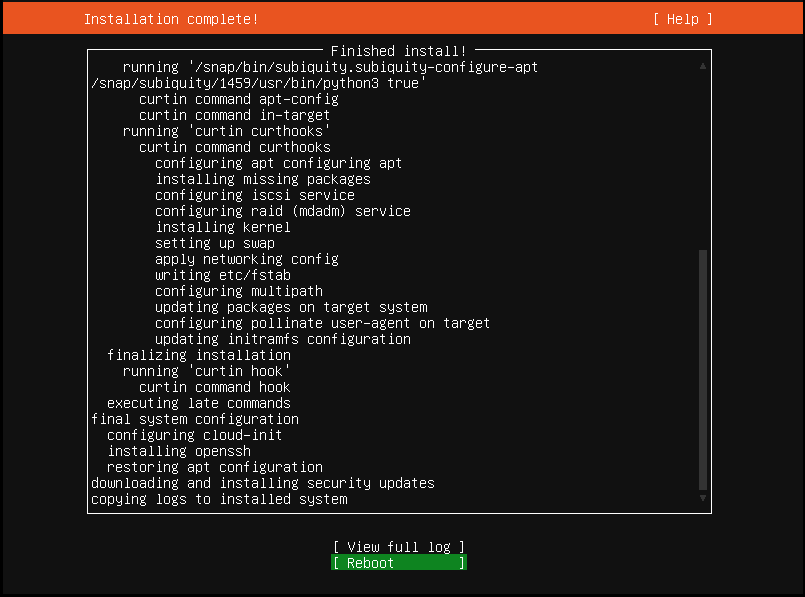805x597 pixels.
Task: Activate the Reboot button
Action: [x=397, y=563]
